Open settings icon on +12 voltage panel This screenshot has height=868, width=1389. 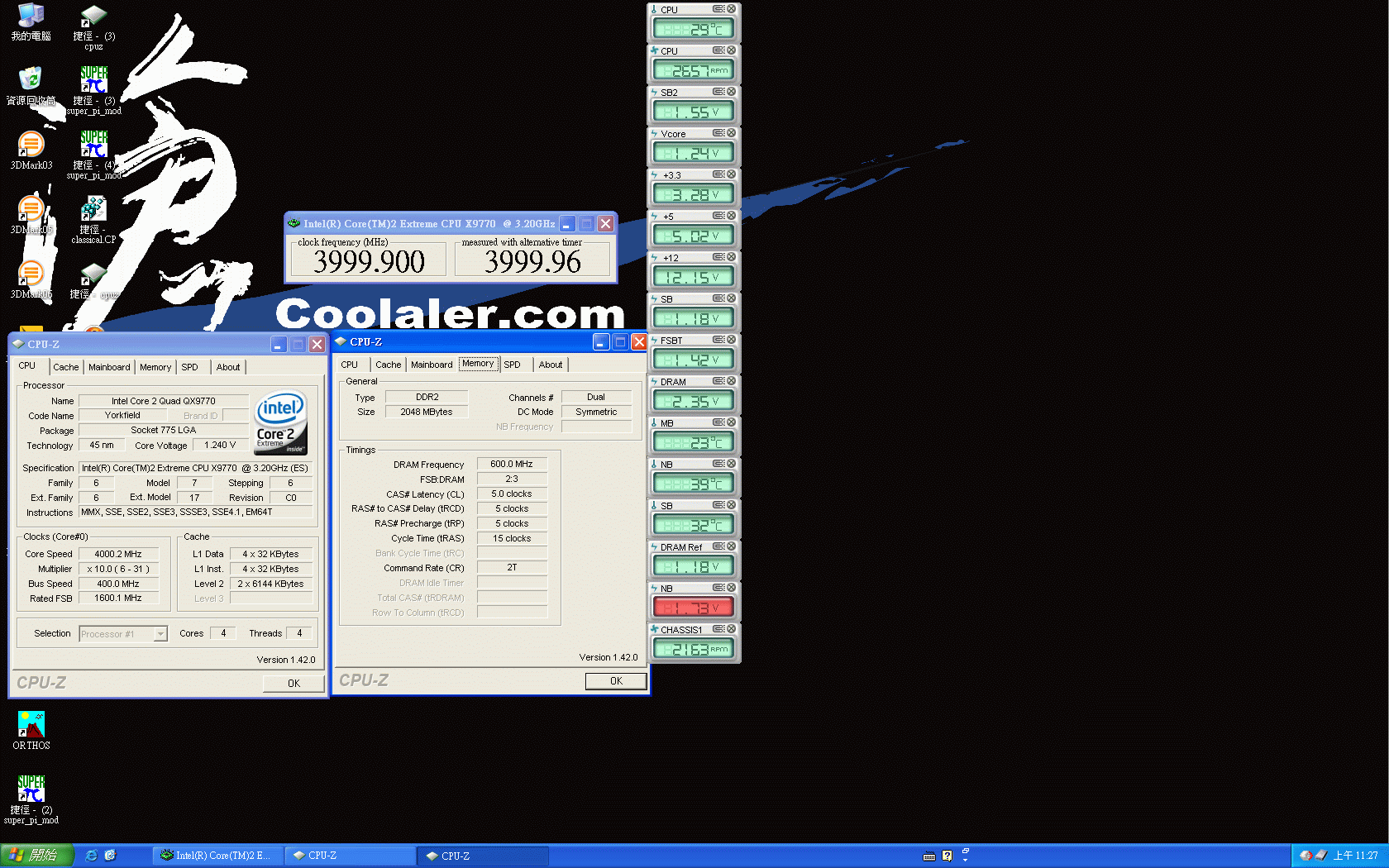click(x=718, y=257)
